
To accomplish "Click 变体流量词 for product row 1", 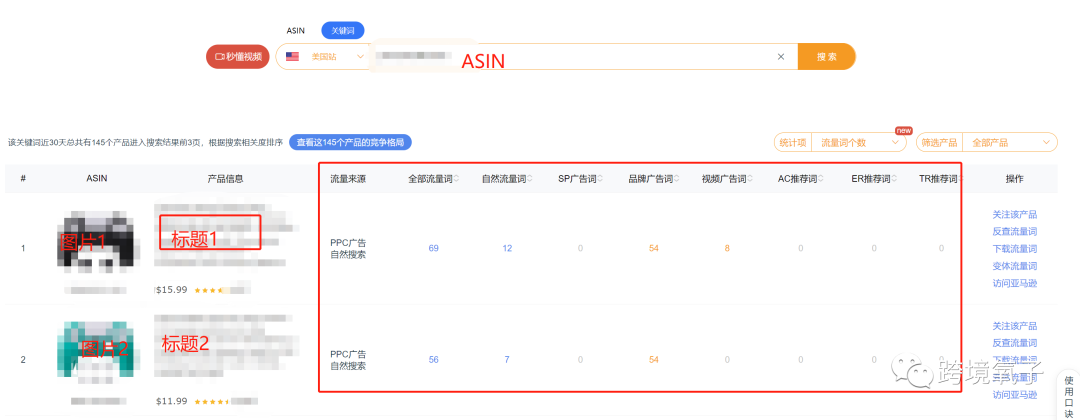I will click(x=1015, y=266).
